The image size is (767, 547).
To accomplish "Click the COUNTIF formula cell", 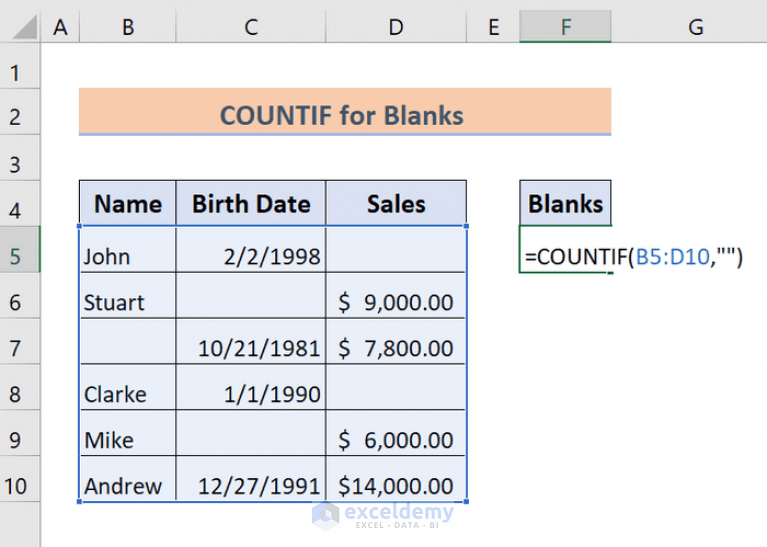I will pyautogui.click(x=565, y=250).
